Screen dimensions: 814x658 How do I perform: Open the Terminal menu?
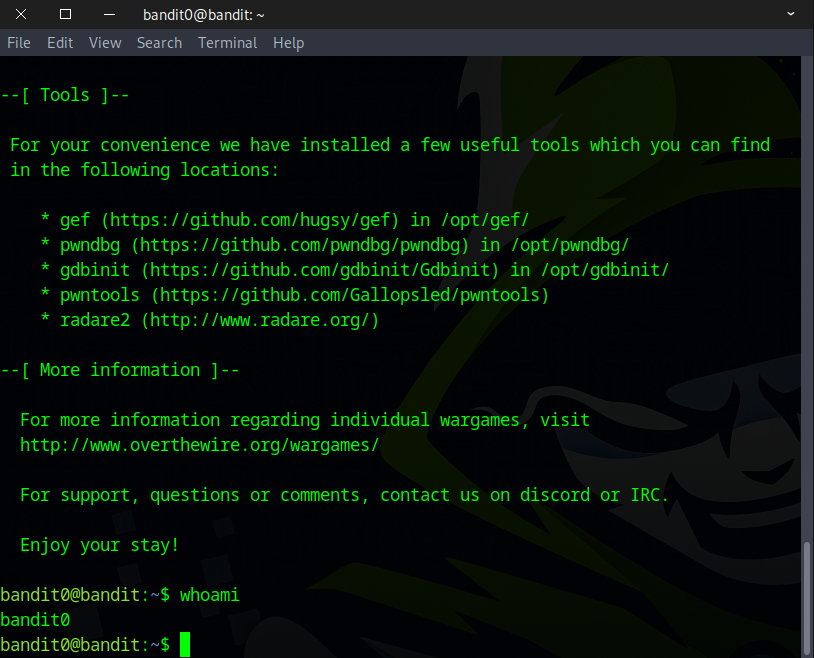pos(227,43)
